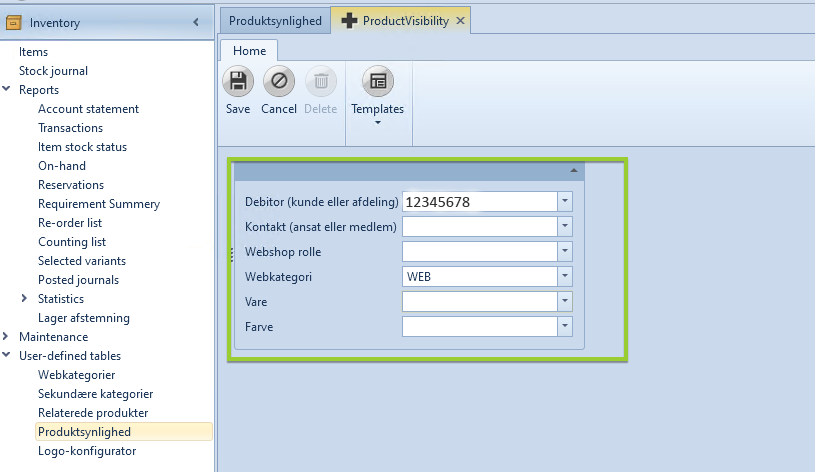This screenshot has width=815, height=472.
Task: Open the Templates icon menu
Action: click(x=378, y=82)
